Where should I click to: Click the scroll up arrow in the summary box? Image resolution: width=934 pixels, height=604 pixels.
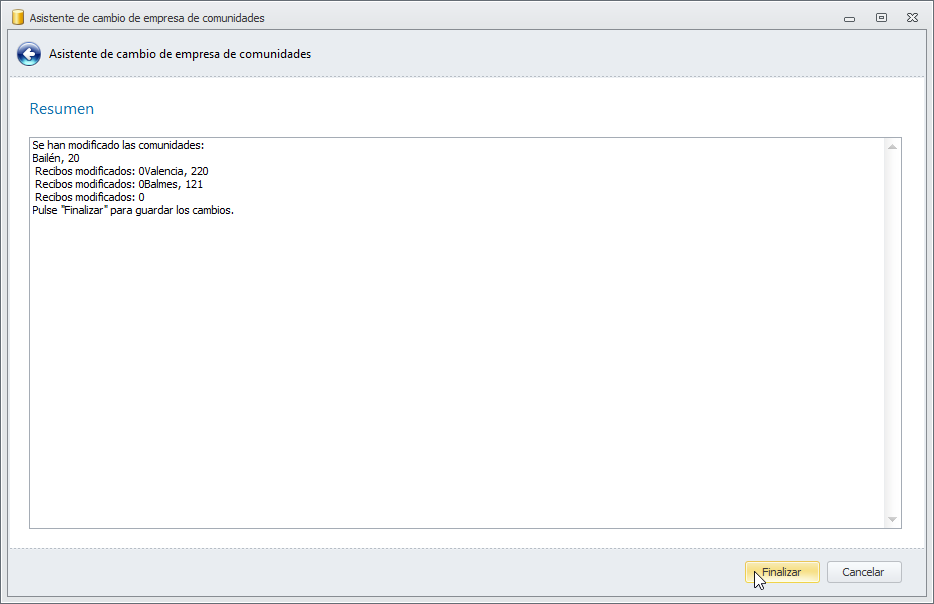point(892,147)
